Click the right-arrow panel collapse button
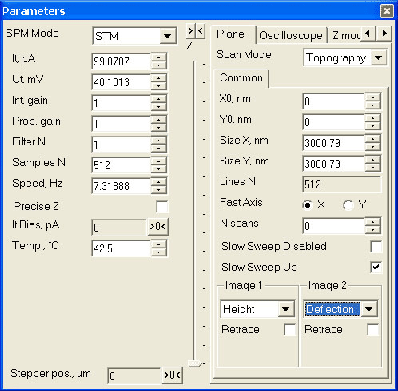 [190, 31]
